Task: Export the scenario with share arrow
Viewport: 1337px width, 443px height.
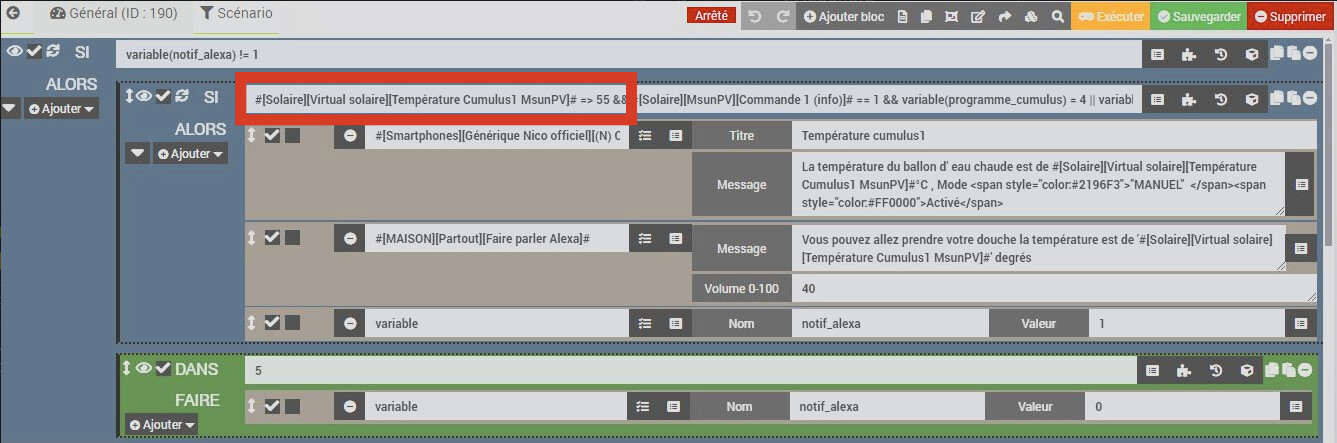Action: (1004, 16)
